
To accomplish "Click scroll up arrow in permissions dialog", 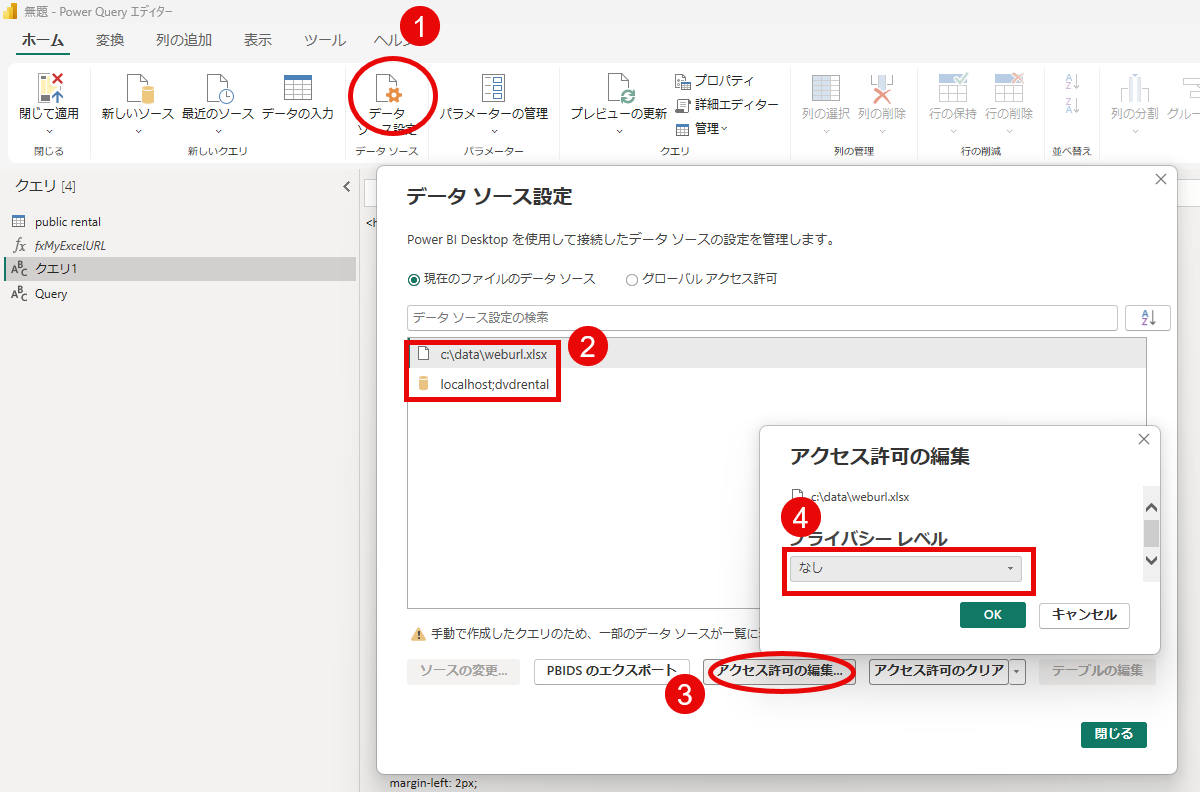I will coord(1151,508).
